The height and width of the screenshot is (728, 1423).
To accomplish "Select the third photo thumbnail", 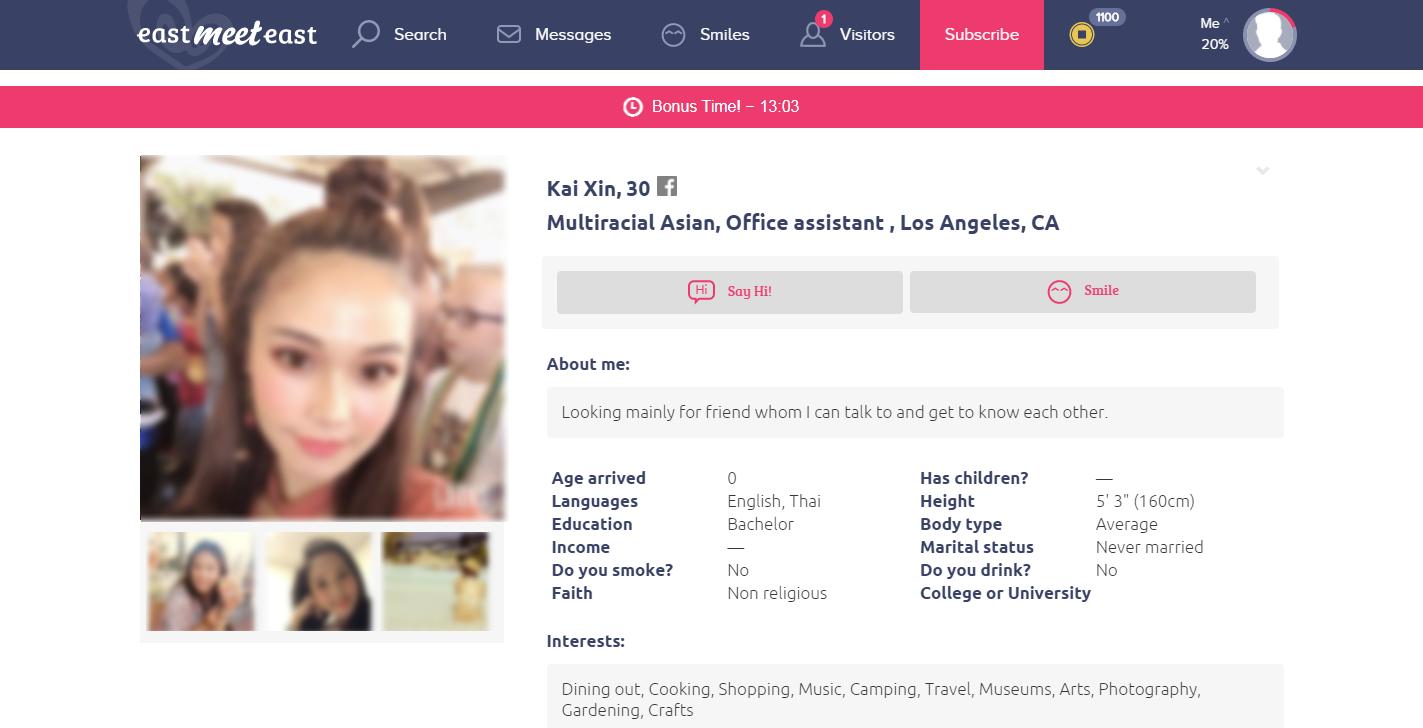I will (x=436, y=581).
